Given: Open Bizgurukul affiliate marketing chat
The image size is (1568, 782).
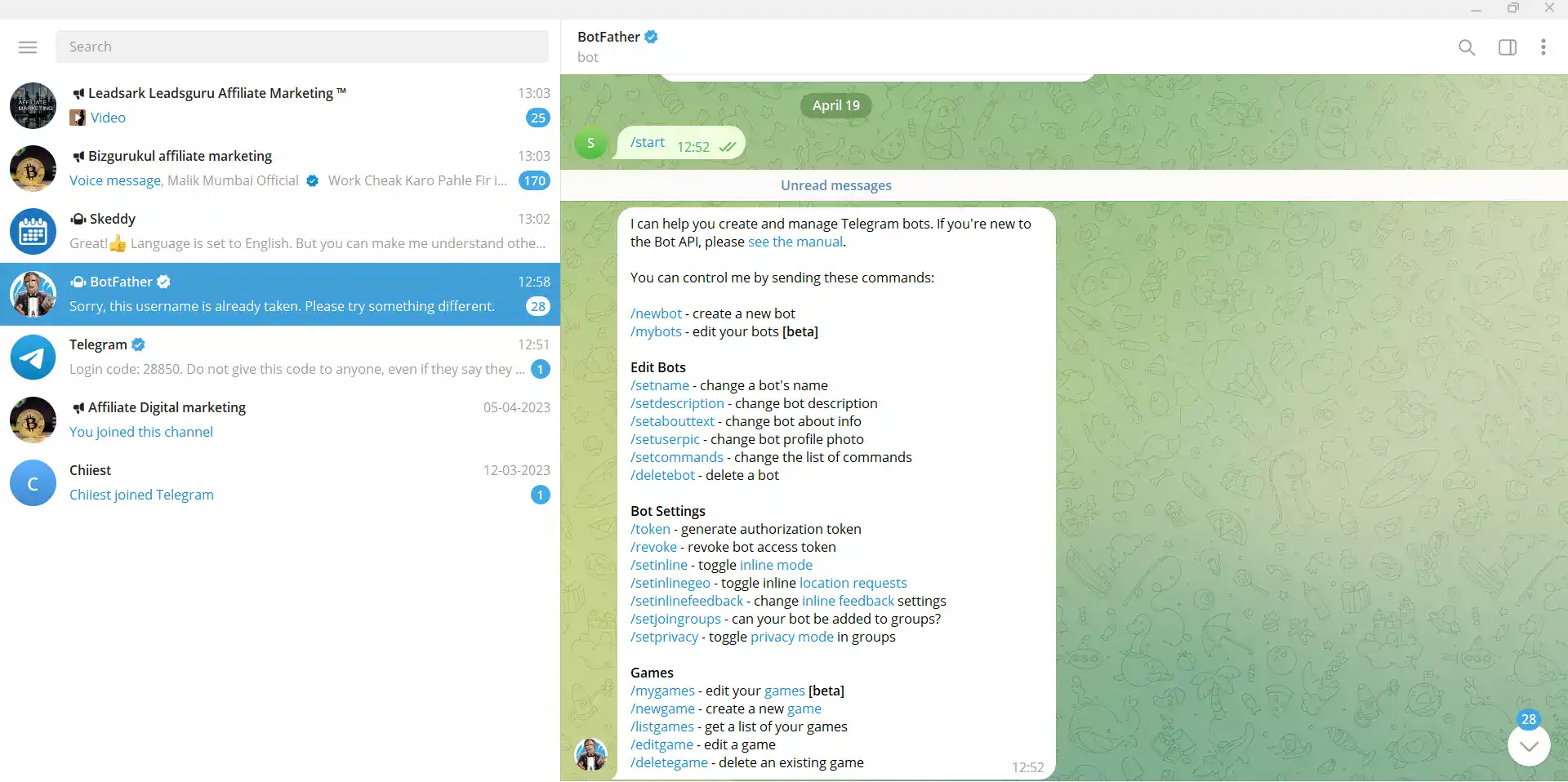Looking at the screenshot, I should [280, 168].
